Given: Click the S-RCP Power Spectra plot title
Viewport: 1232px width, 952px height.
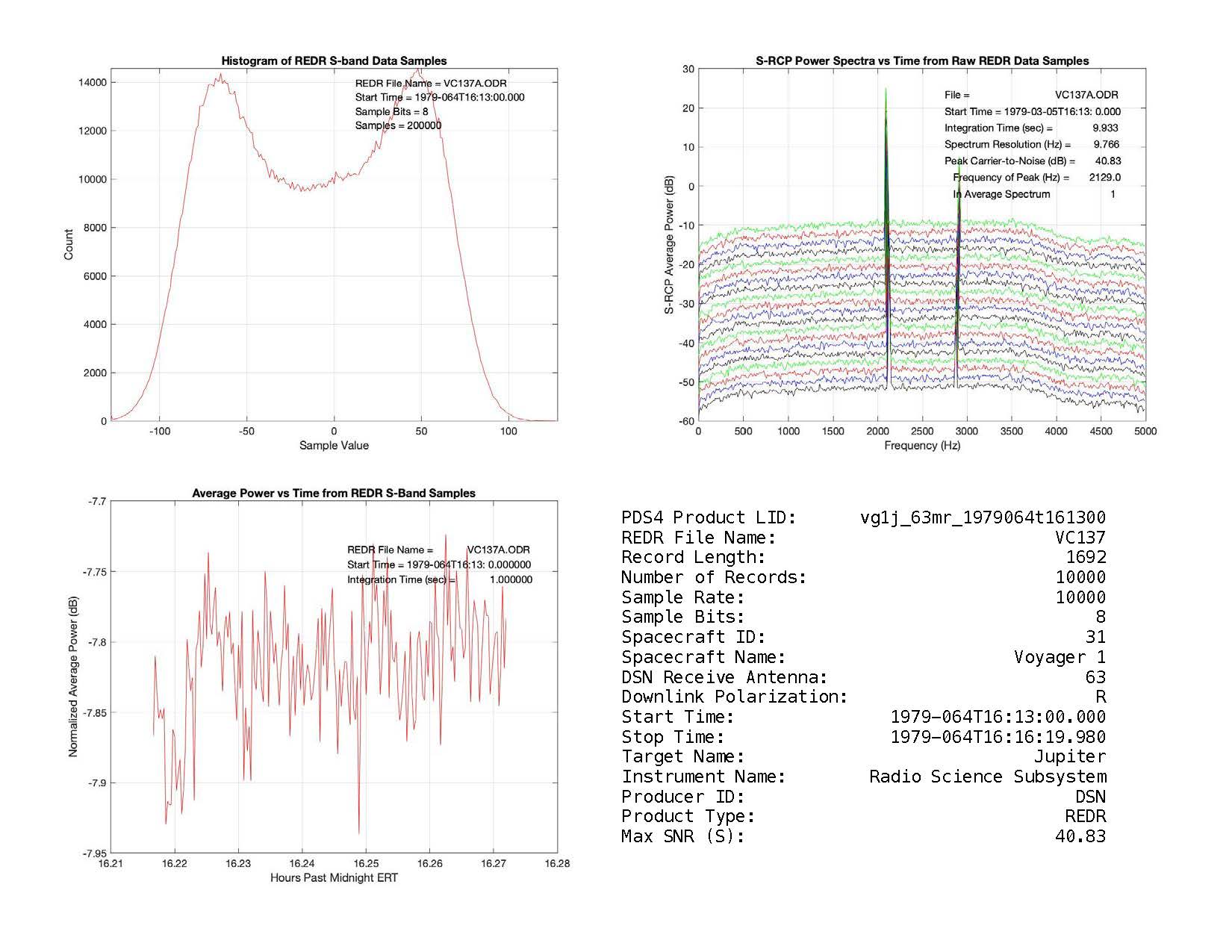Looking at the screenshot, I should tap(922, 61).
